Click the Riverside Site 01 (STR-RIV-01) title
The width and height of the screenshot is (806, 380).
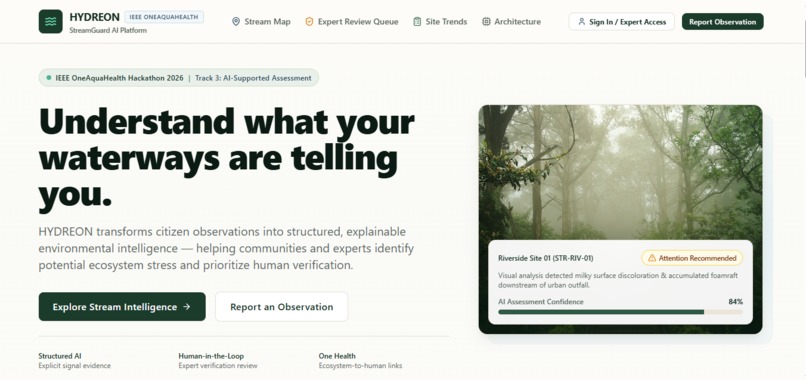click(545, 258)
